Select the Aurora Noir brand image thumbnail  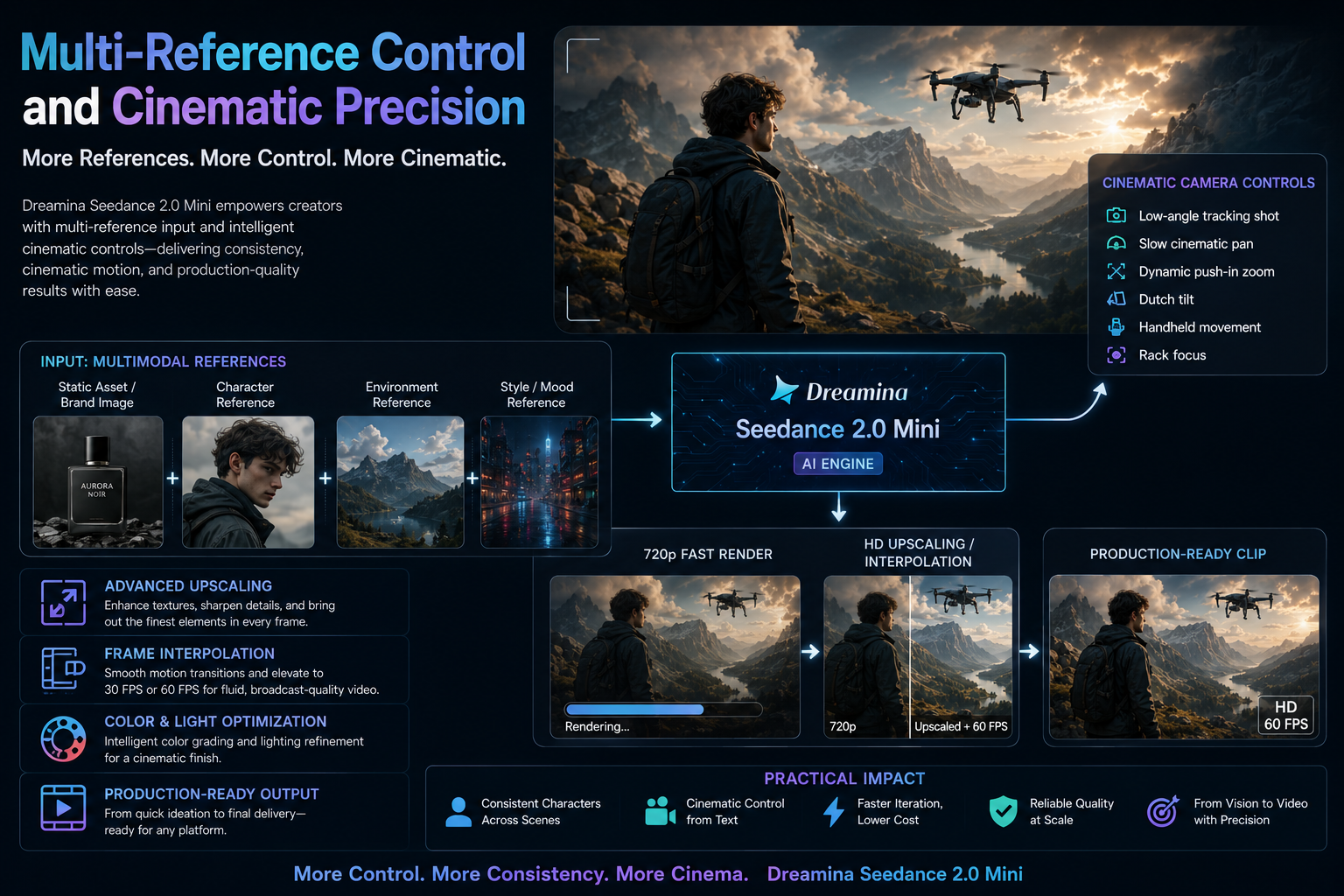pyautogui.click(x=98, y=482)
